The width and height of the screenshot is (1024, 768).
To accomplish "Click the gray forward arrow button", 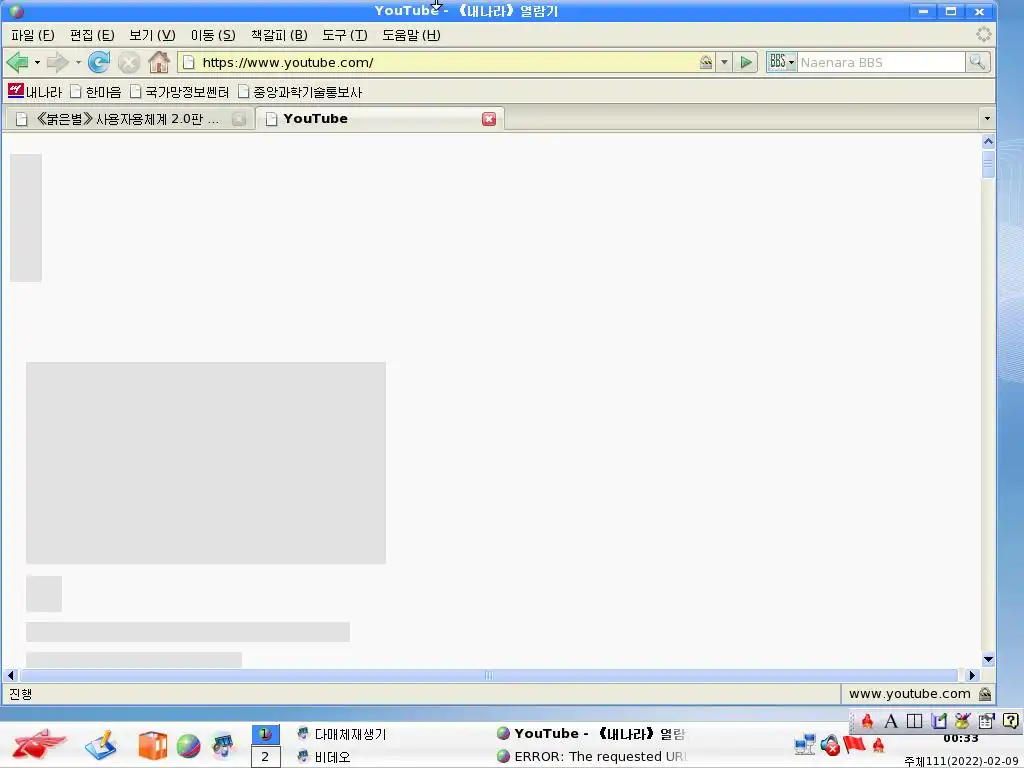I will (57, 62).
